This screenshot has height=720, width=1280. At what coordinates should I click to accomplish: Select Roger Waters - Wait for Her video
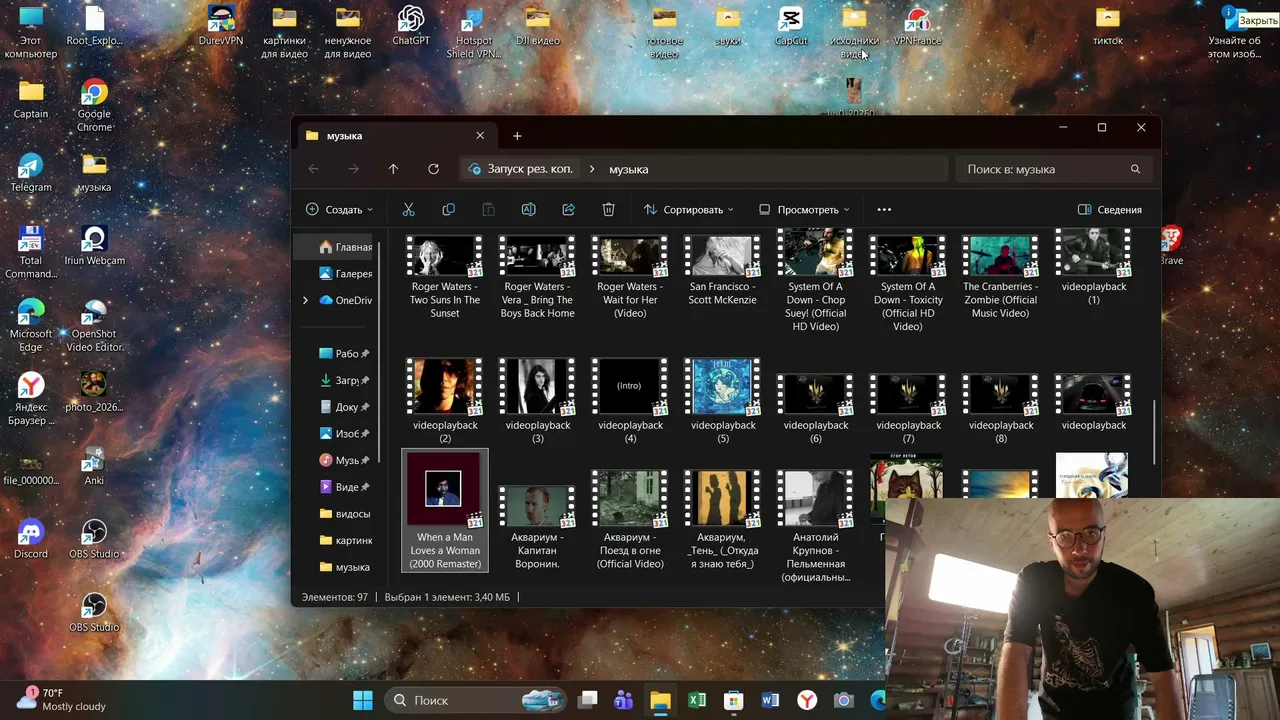pos(630,277)
